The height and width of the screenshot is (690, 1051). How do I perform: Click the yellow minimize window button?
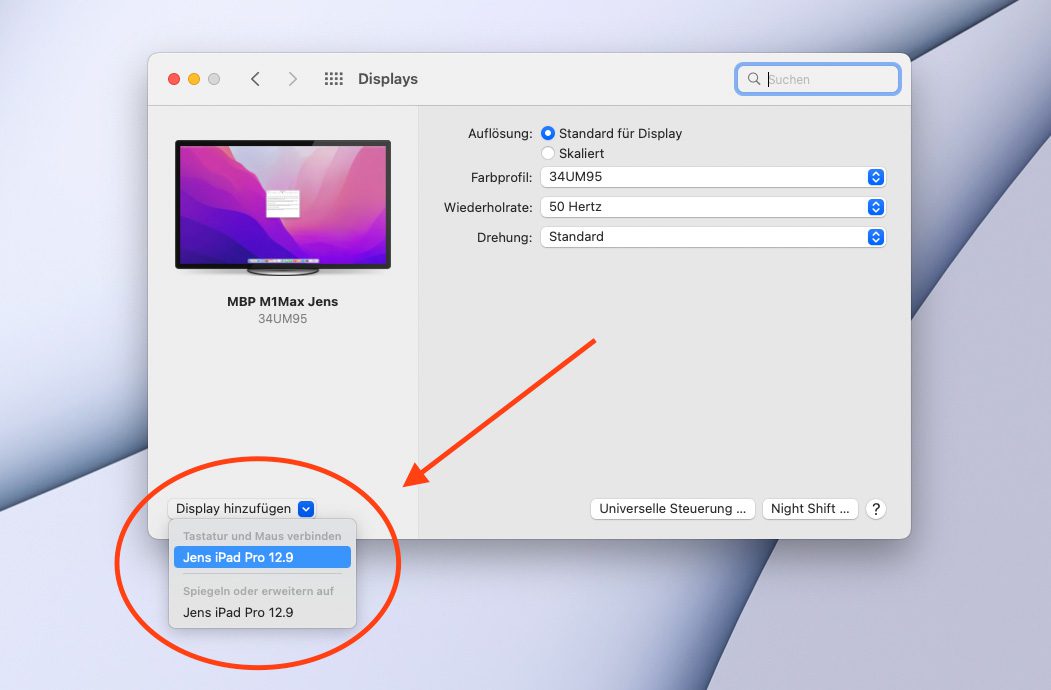click(x=194, y=79)
